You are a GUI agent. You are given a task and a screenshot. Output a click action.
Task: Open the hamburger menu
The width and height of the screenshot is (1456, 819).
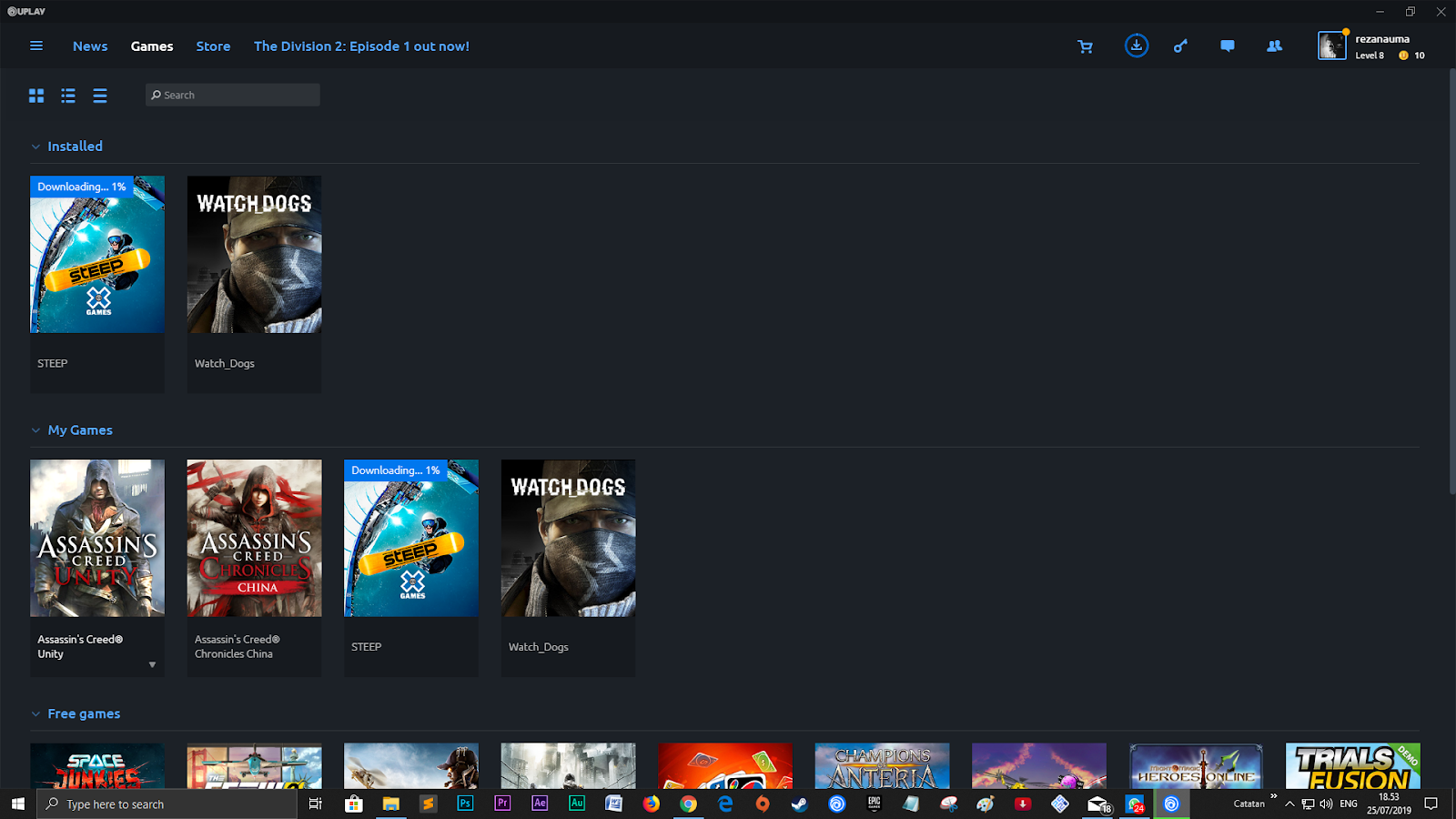(x=36, y=45)
